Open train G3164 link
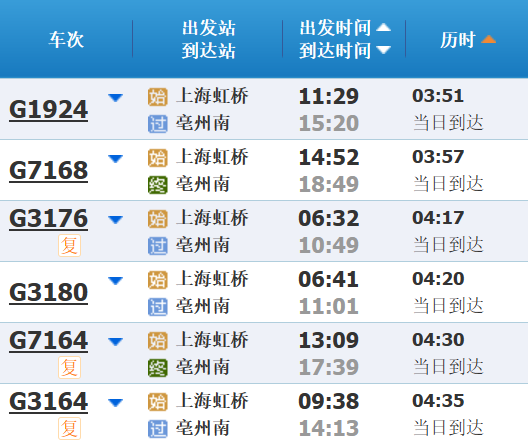Image resolution: width=528 pixels, height=441 pixels. coord(48,401)
